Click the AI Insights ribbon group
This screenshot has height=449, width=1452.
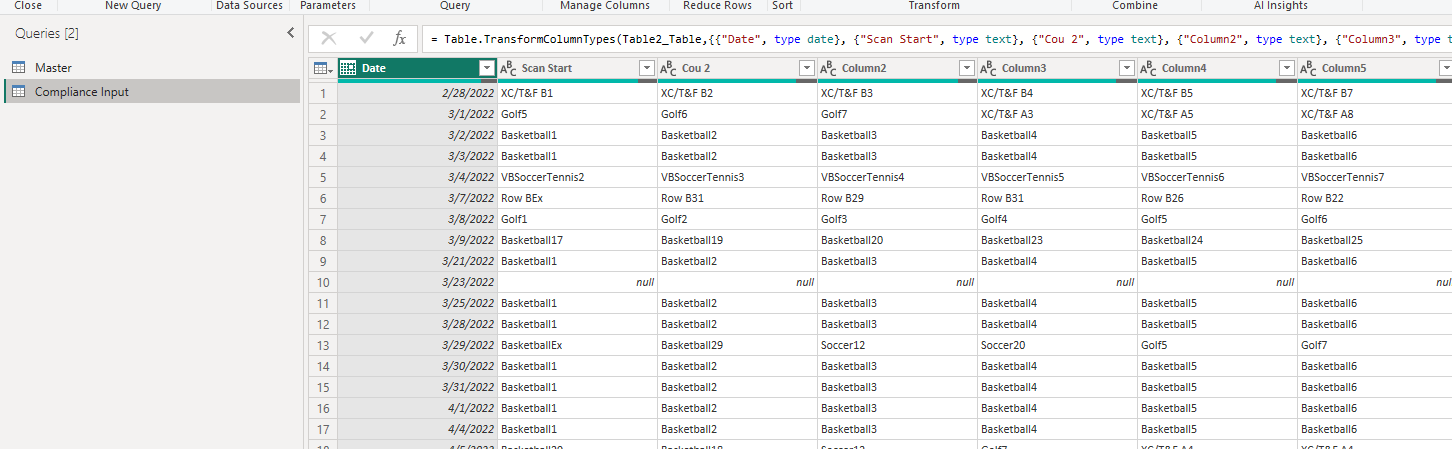point(1280,6)
